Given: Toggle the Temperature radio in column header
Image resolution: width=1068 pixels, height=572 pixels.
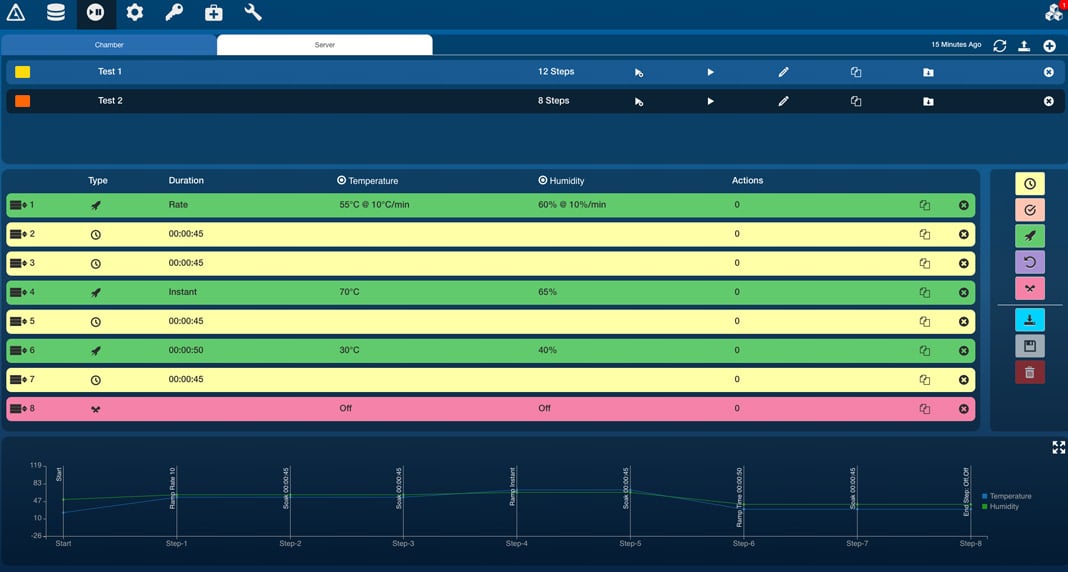Looking at the screenshot, I should (x=342, y=181).
